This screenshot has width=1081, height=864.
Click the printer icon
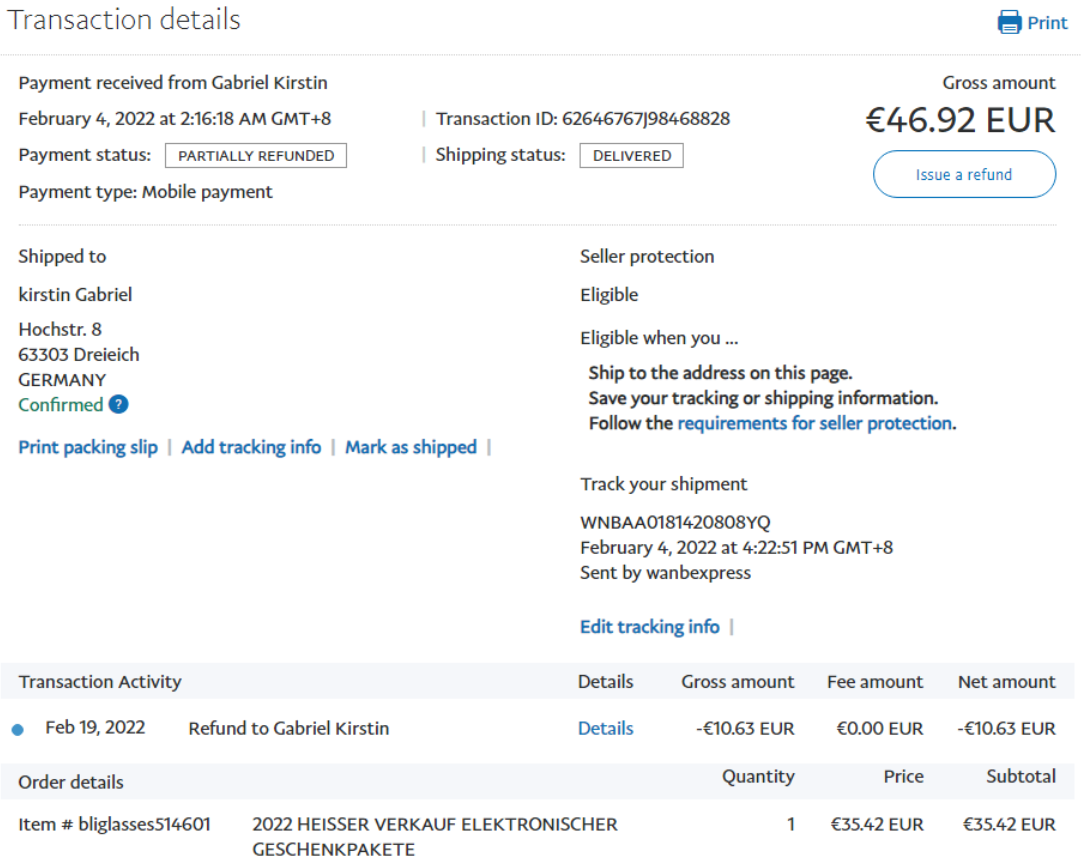pos(1009,22)
